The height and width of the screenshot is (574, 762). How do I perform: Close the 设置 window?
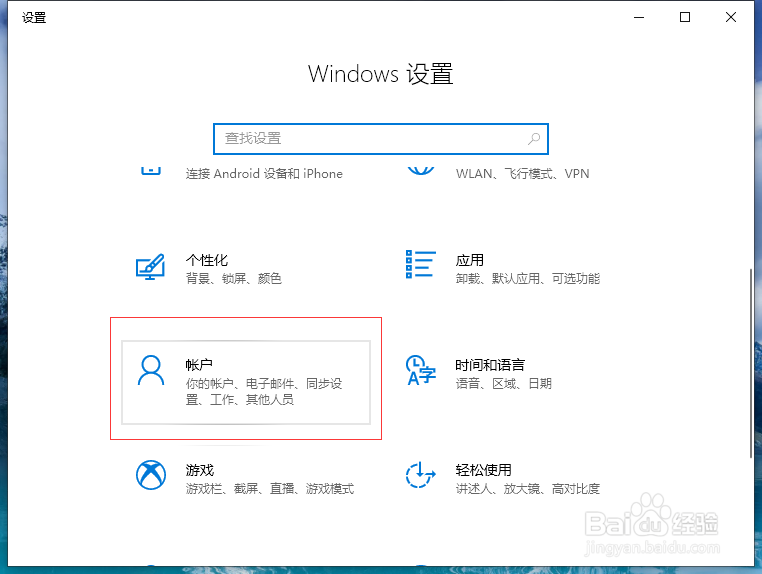coord(730,17)
